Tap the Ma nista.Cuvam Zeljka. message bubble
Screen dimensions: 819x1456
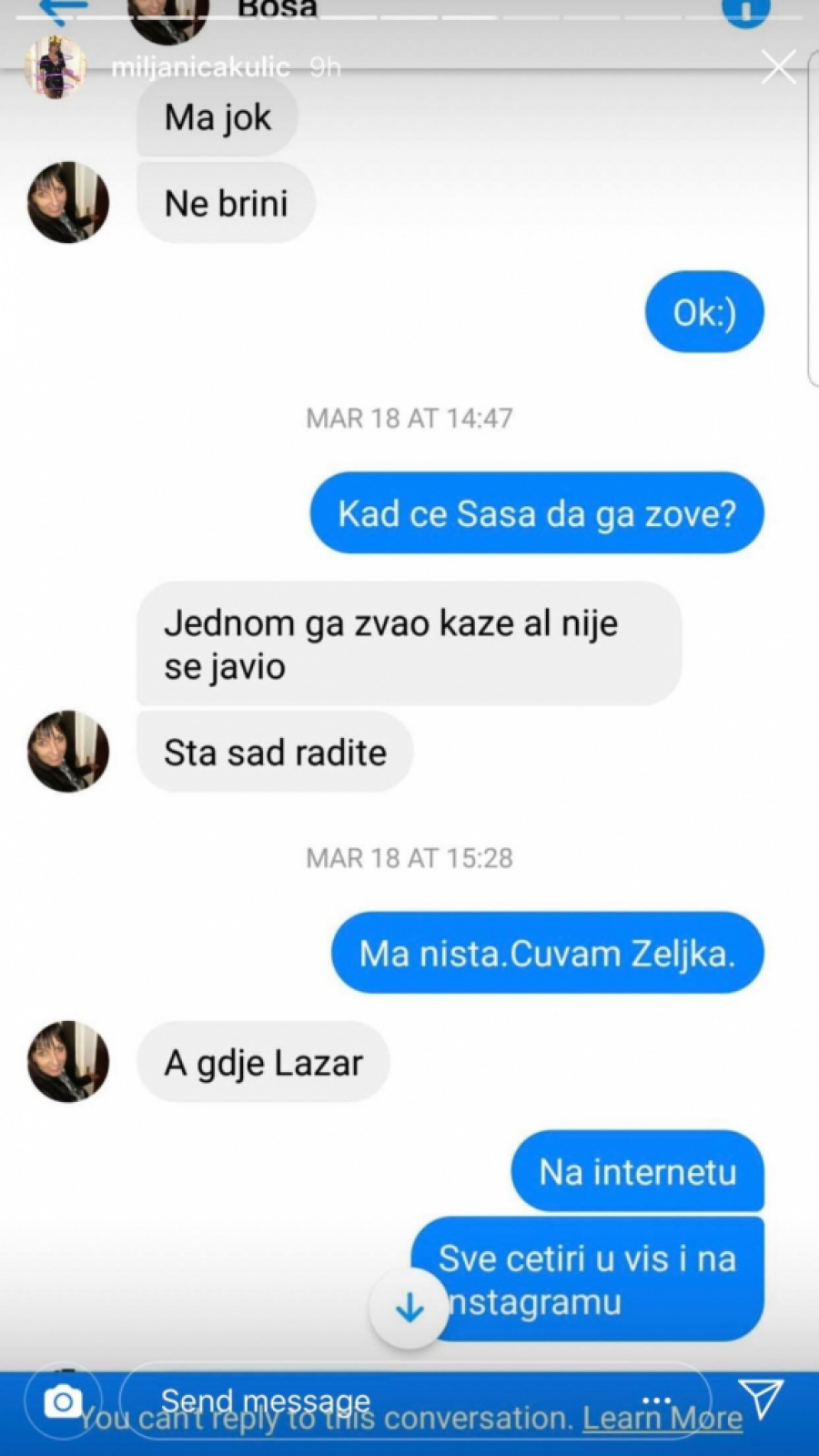[x=548, y=953]
